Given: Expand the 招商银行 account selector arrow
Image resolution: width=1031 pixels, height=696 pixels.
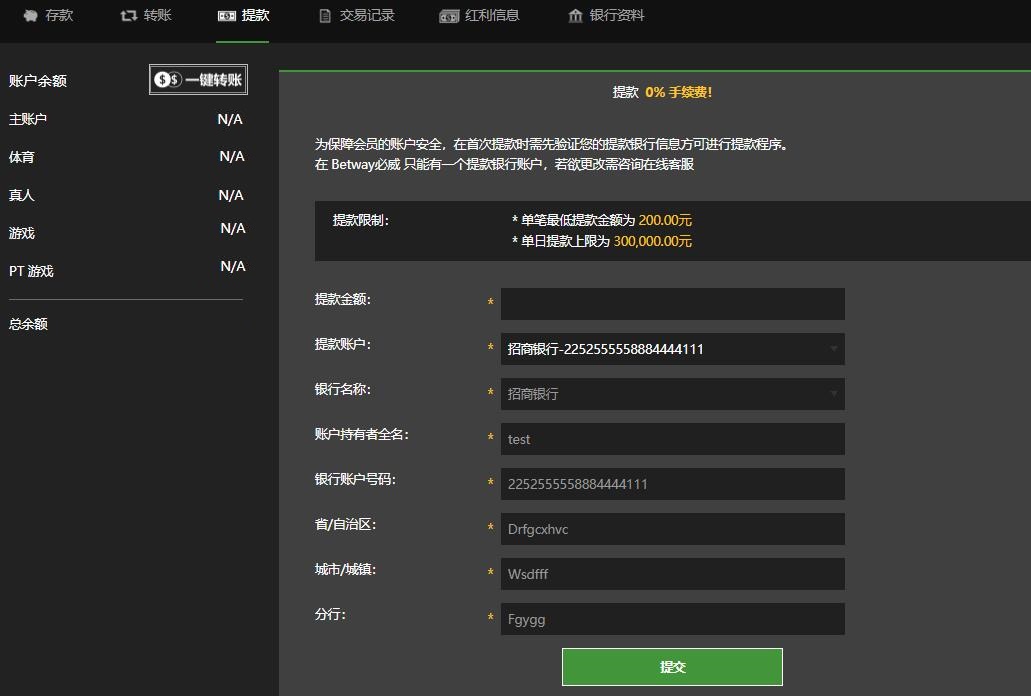Looking at the screenshot, I should [x=833, y=348].
